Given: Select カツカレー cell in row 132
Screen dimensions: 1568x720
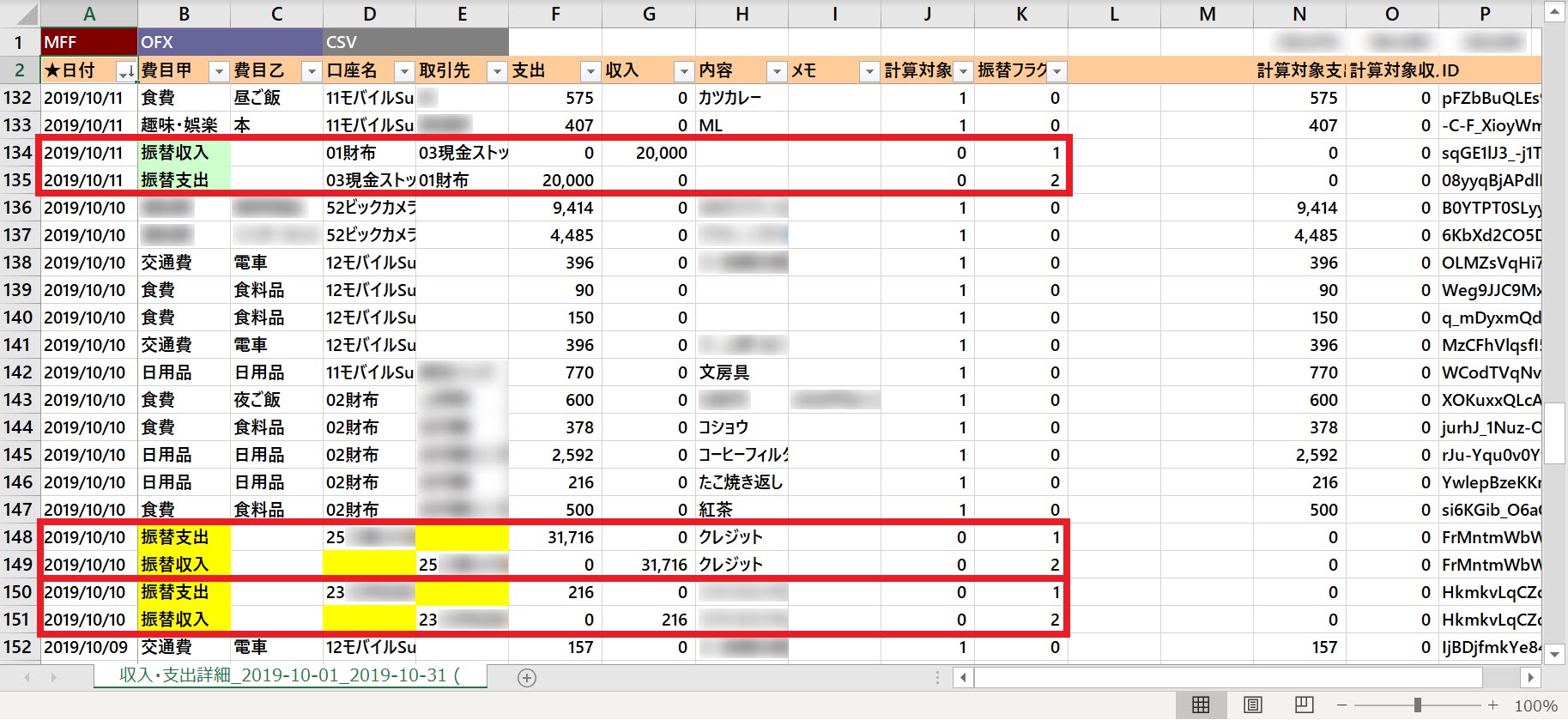Looking at the screenshot, I should 742,98.
